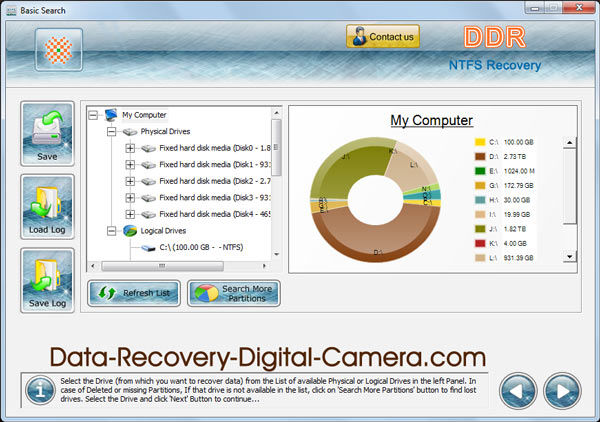
Task: Select the My Computer tree item
Action: [x=144, y=115]
